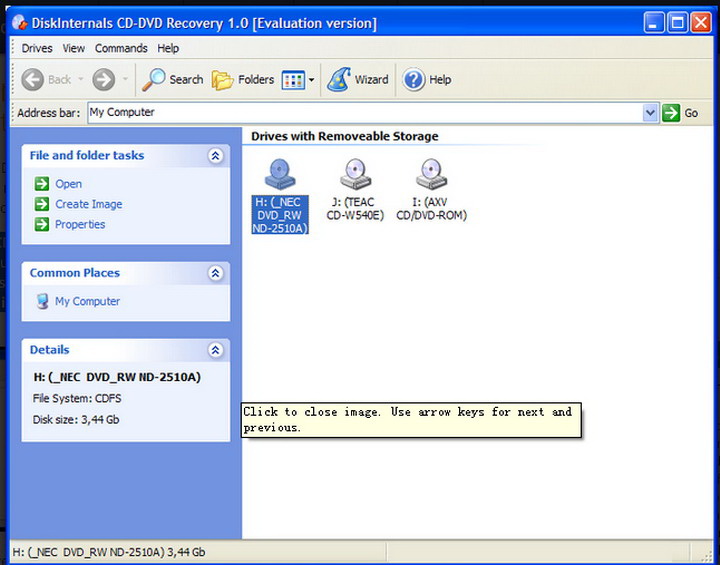Click the status bar drive info text
This screenshot has width=720, height=565.
(x=109, y=552)
